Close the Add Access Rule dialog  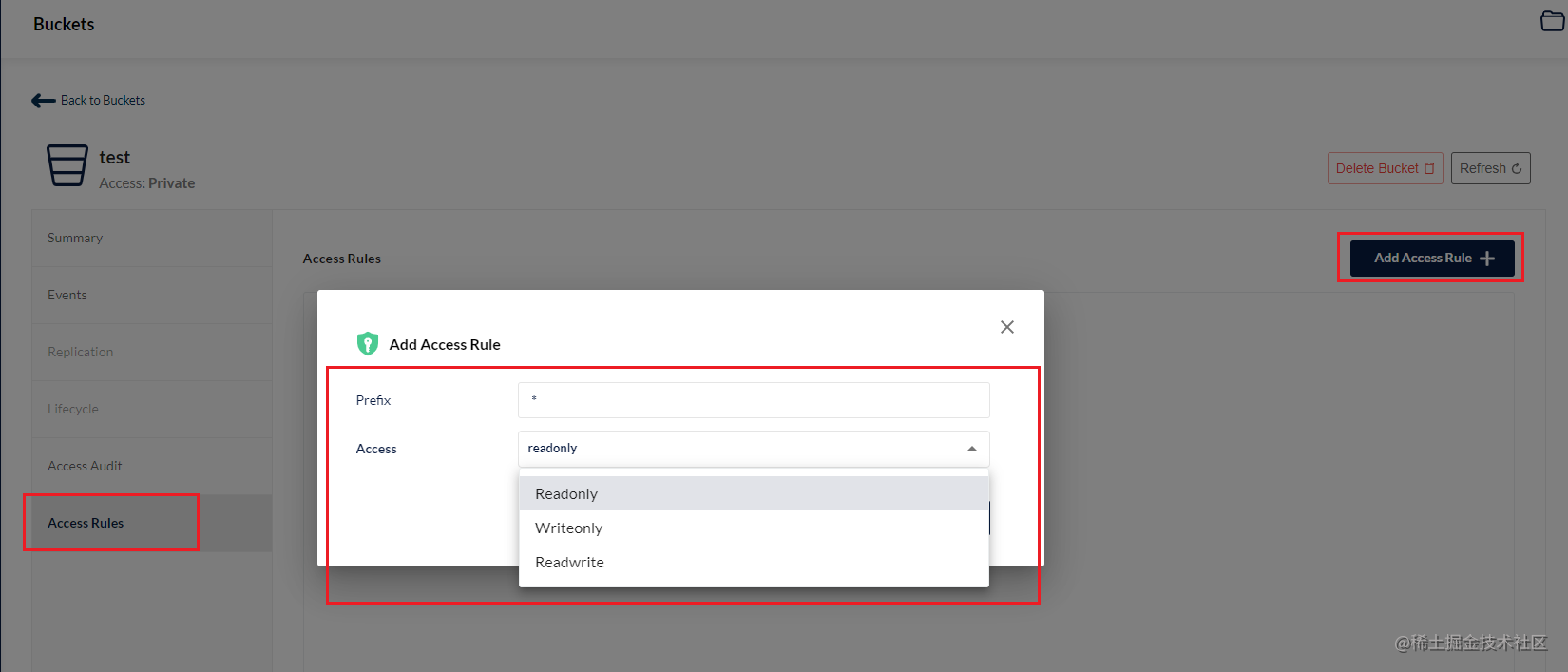tap(1007, 327)
